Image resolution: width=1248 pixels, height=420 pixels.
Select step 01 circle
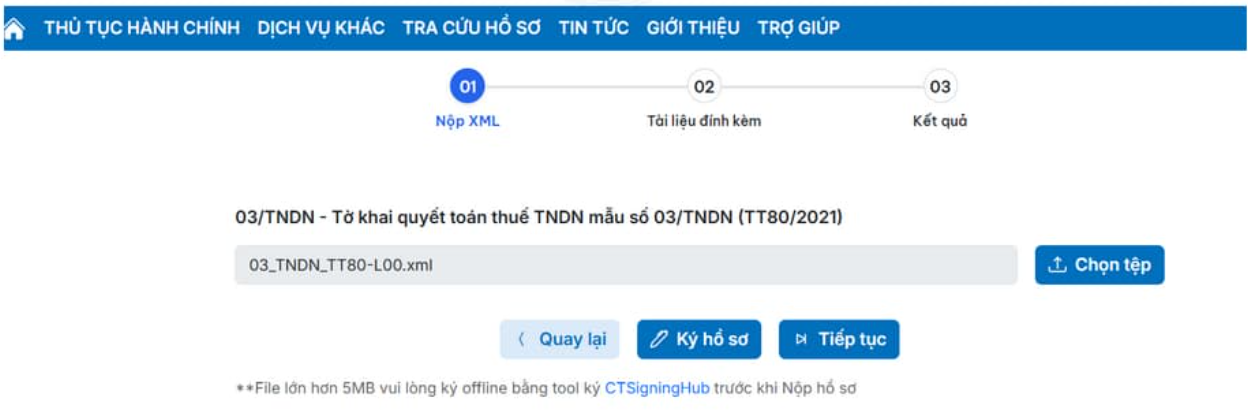pyautogui.click(x=467, y=87)
